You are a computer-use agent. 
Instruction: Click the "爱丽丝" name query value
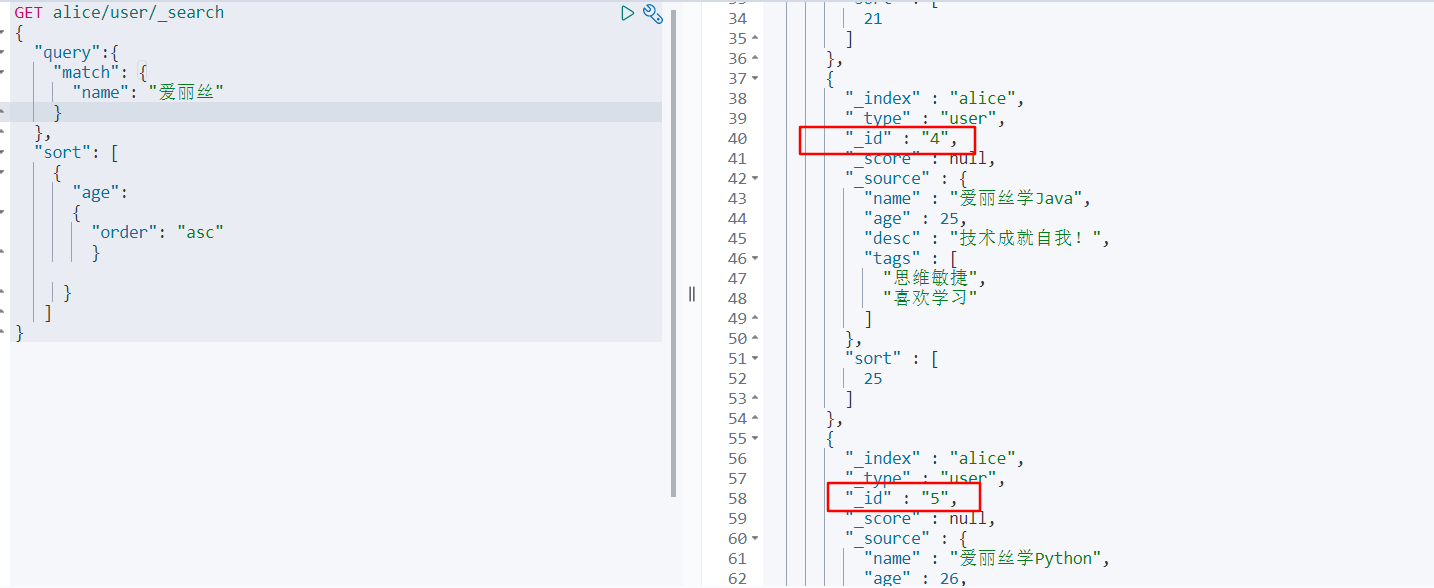pyautogui.click(x=186, y=92)
